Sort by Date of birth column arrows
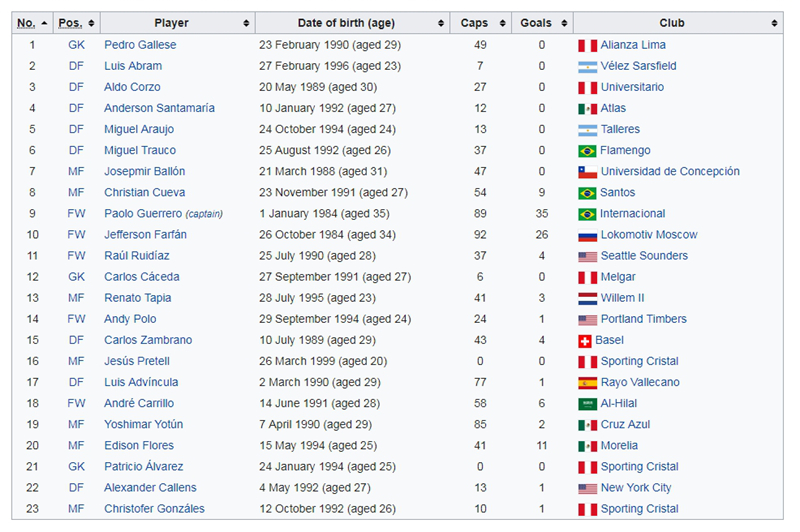 [x=441, y=23]
